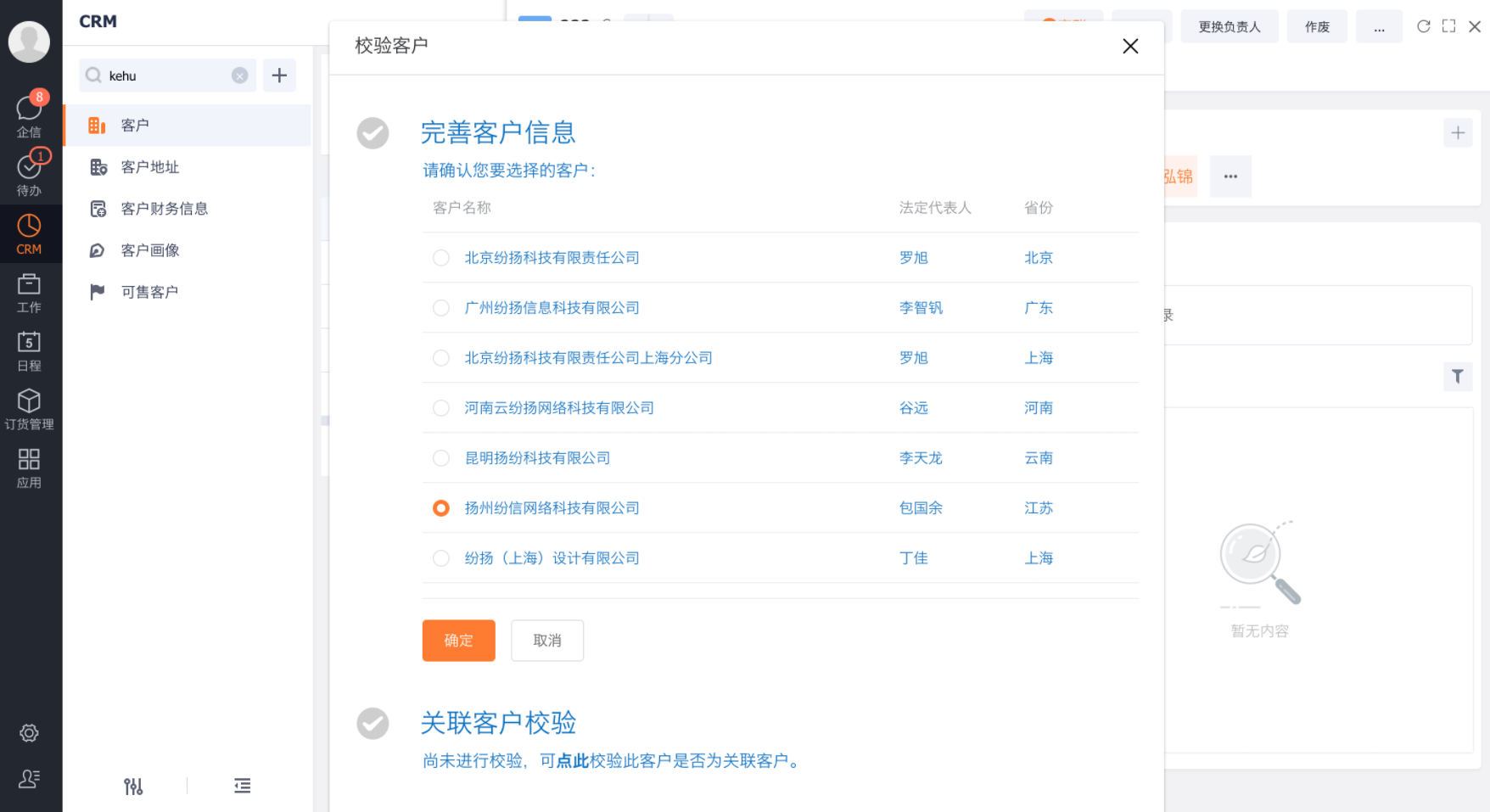Click legal representative 丁佳
The width and height of the screenshot is (1490, 812).
[x=914, y=558]
